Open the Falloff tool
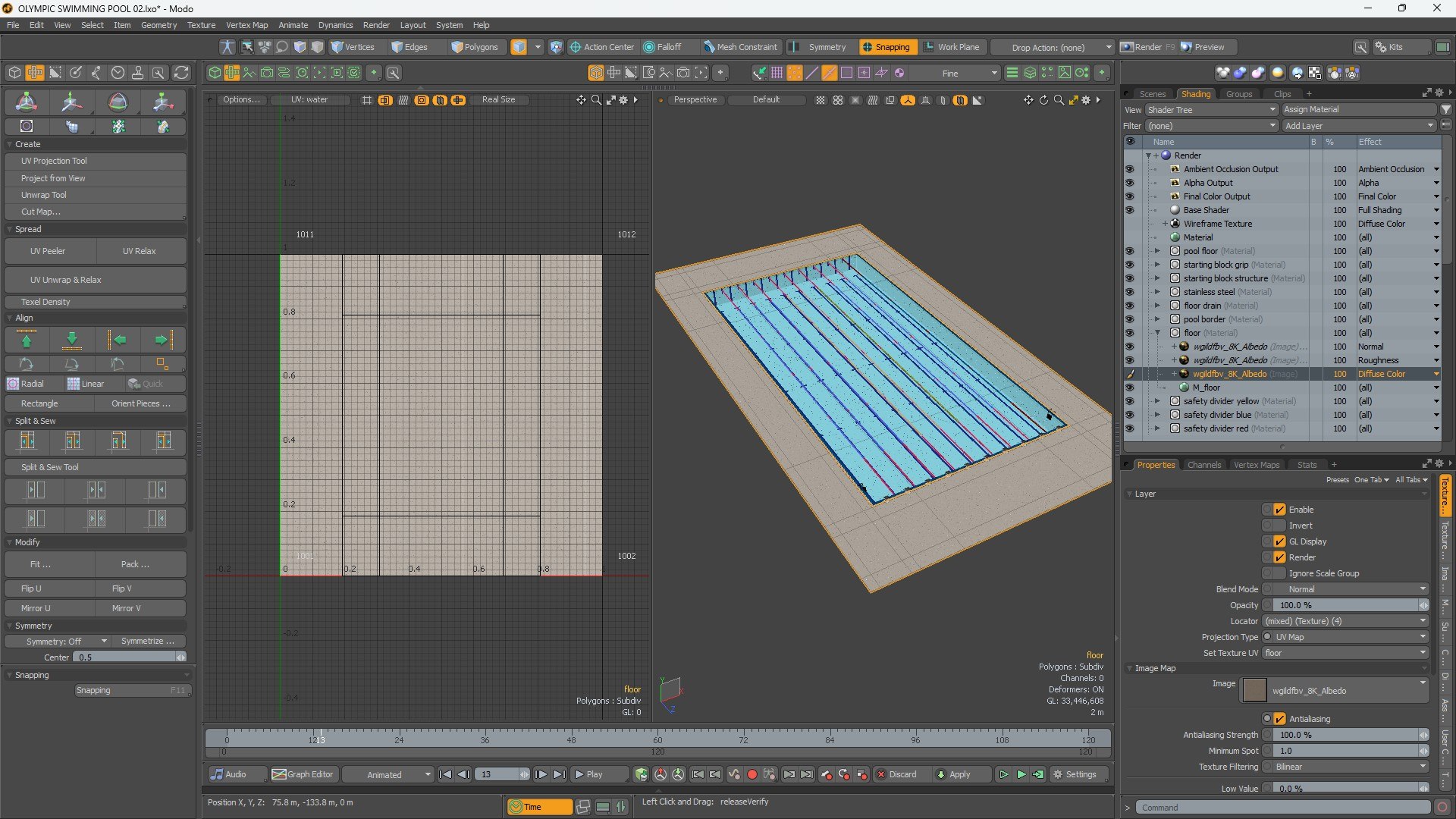This screenshot has height=819, width=1456. (x=662, y=47)
